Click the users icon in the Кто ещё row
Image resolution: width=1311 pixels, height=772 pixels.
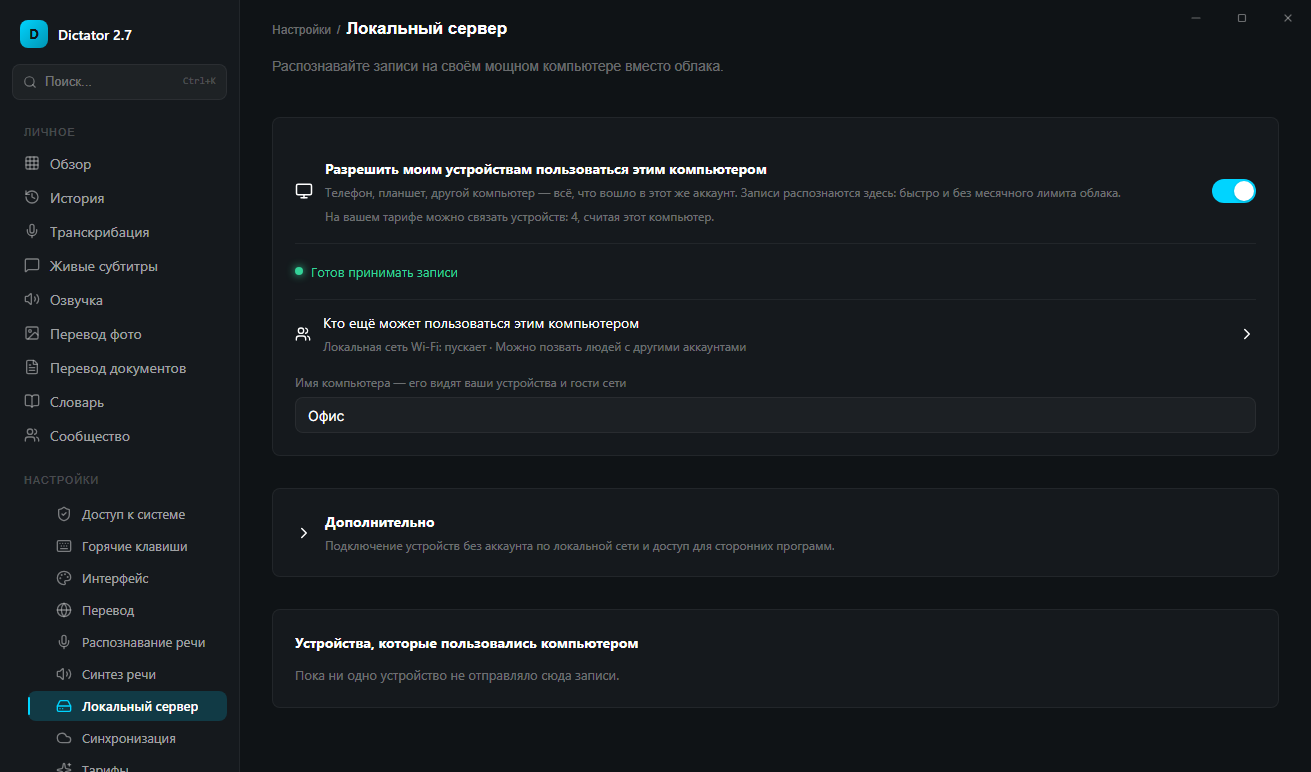point(303,334)
